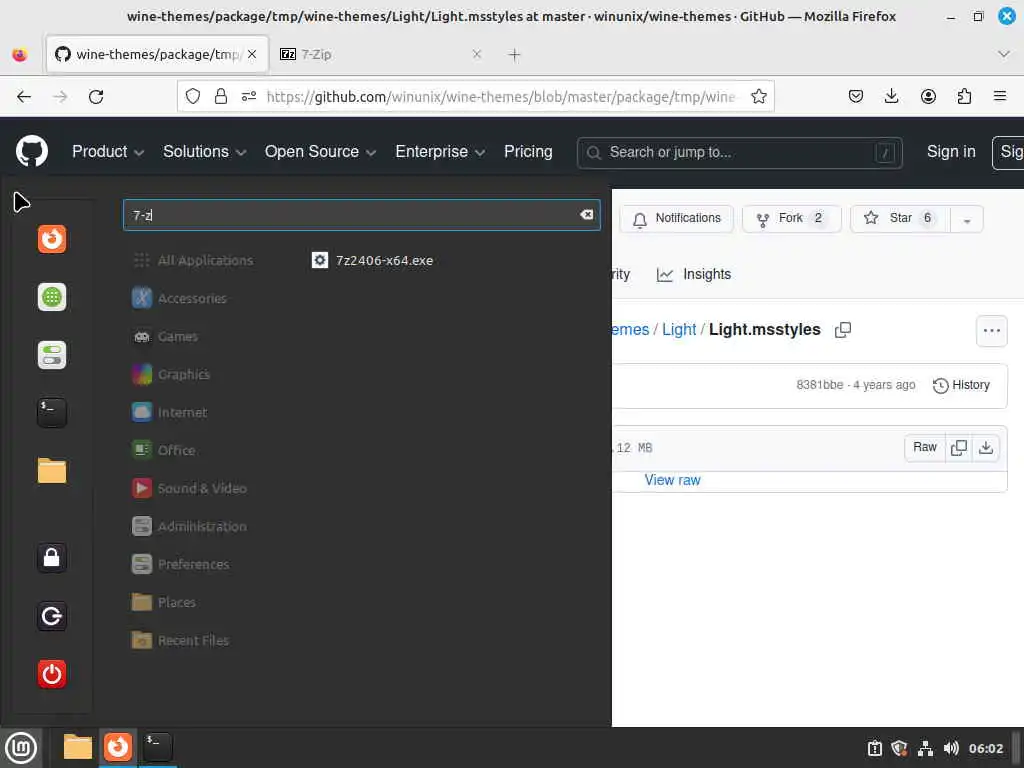Viewport: 1024px width, 768px height.
Task: Open the taskbar volume control
Action: pyautogui.click(x=951, y=748)
